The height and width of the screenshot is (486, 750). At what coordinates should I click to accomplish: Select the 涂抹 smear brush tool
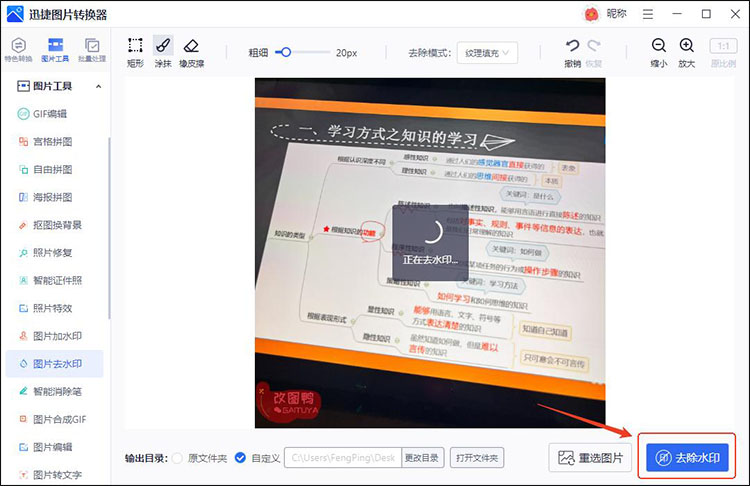[x=163, y=50]
